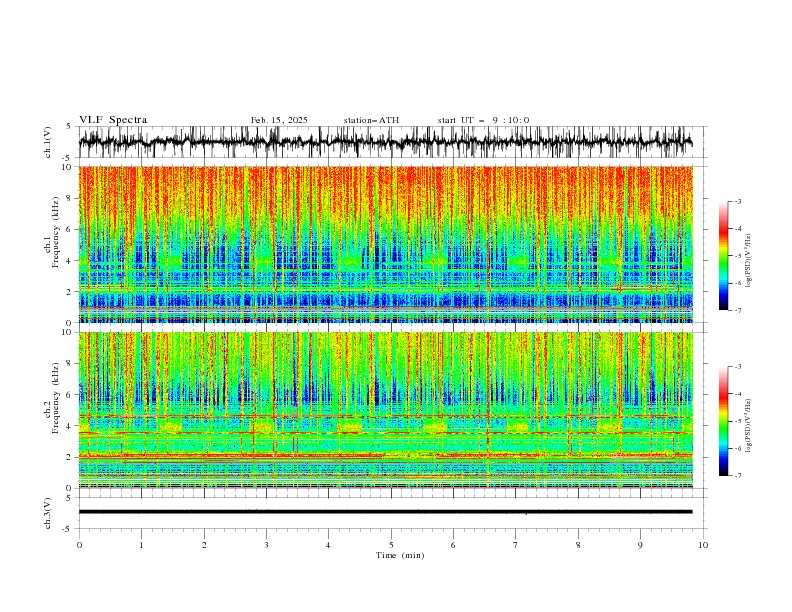Screen dimensions: 792x612
Task: Click the date 'Feb. 15, 2025'
Action: click(x=279, y=120)
